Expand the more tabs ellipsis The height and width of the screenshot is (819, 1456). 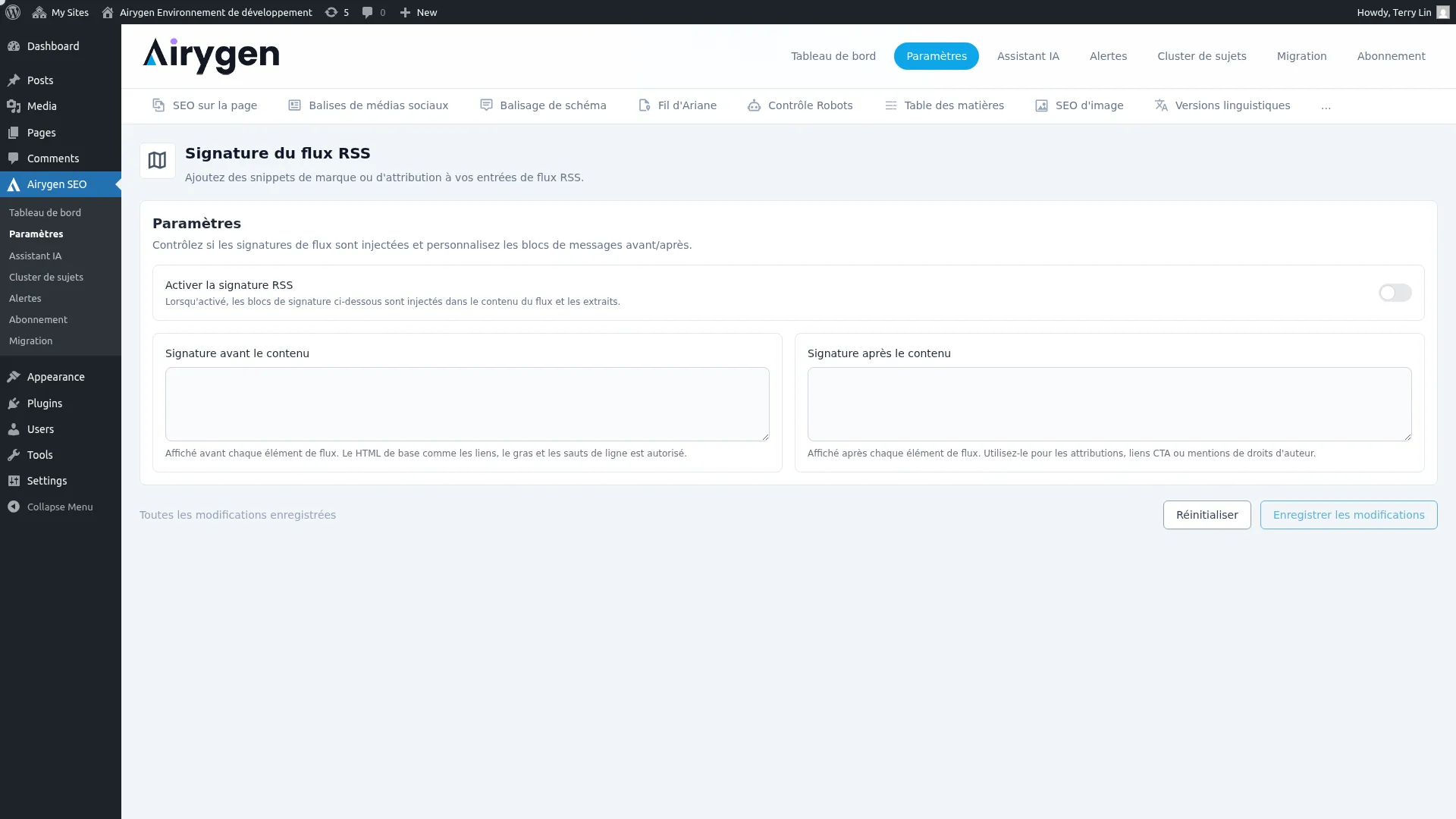[1326, 106]
